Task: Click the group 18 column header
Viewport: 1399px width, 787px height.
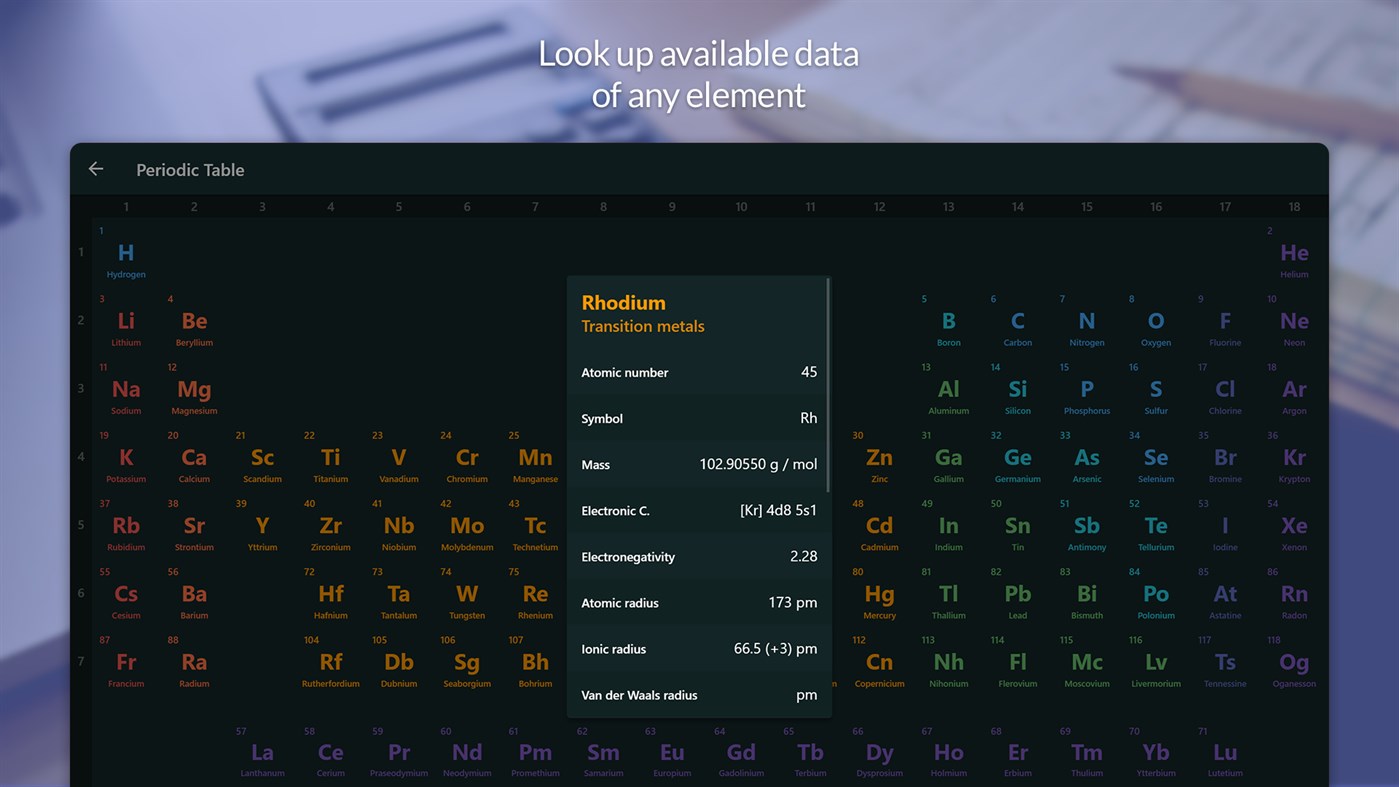Action: click(1293, 206)
